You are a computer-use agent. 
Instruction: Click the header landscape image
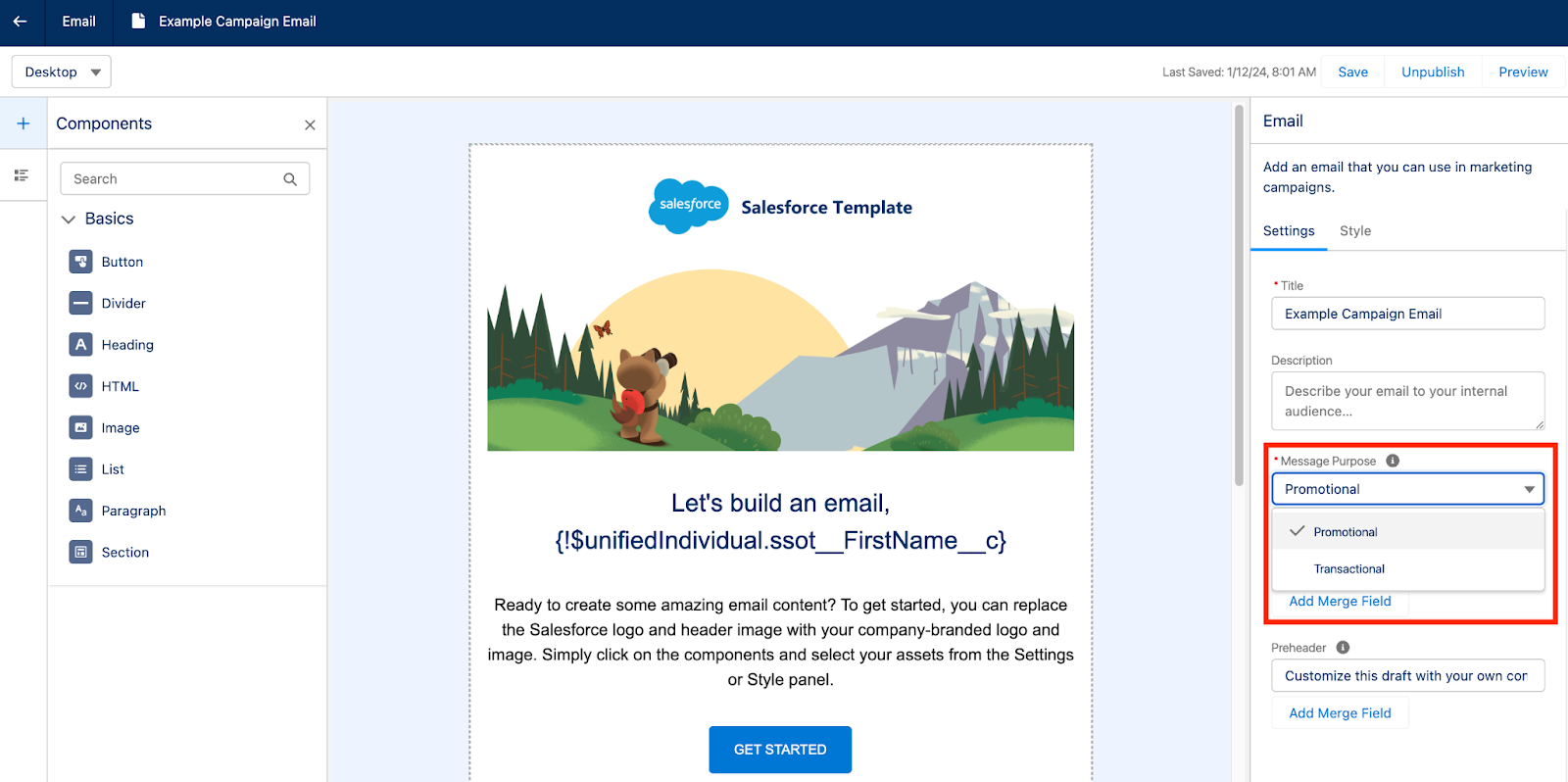780,361
